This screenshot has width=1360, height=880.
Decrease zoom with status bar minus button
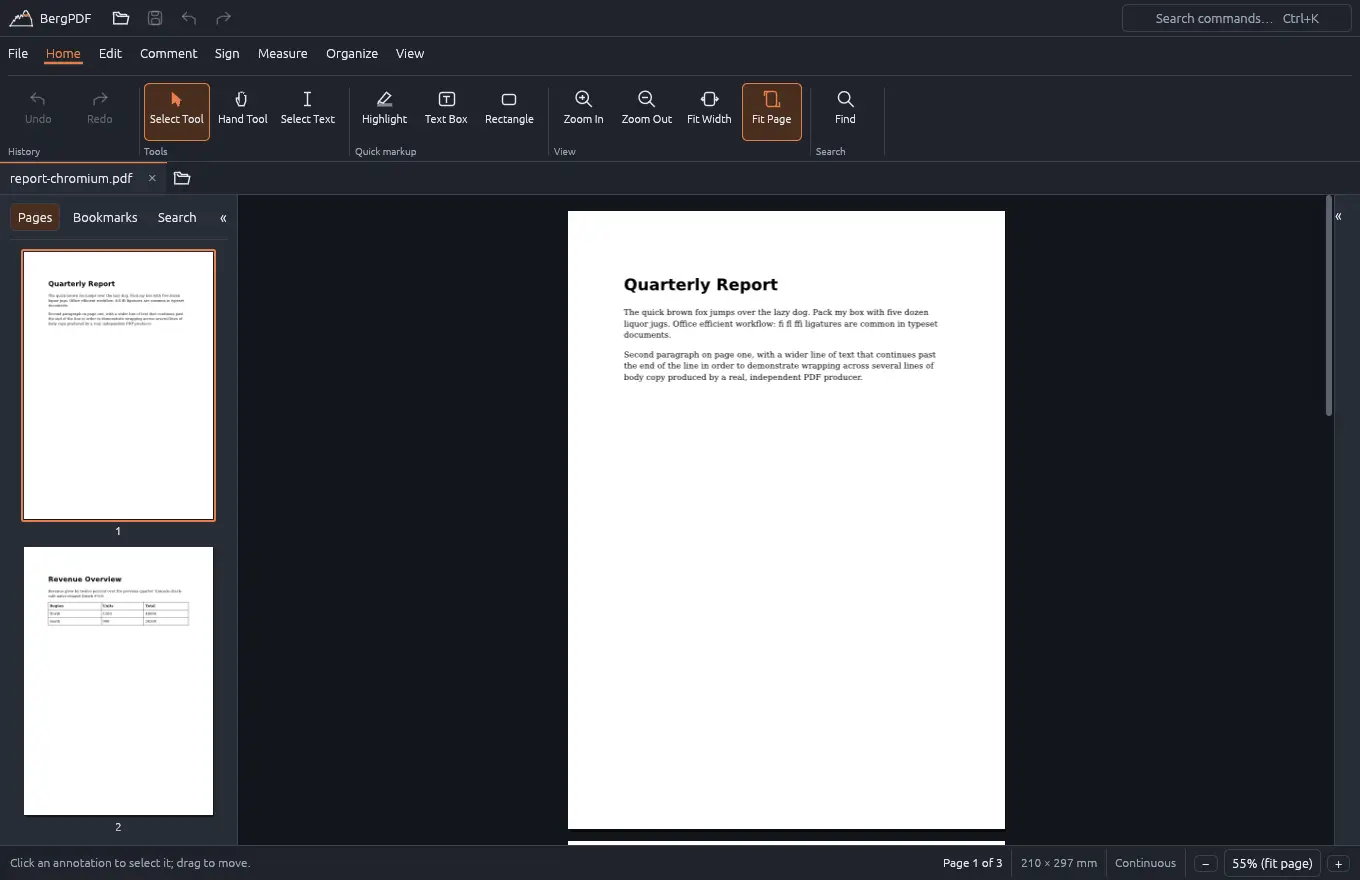(1206, 864)
